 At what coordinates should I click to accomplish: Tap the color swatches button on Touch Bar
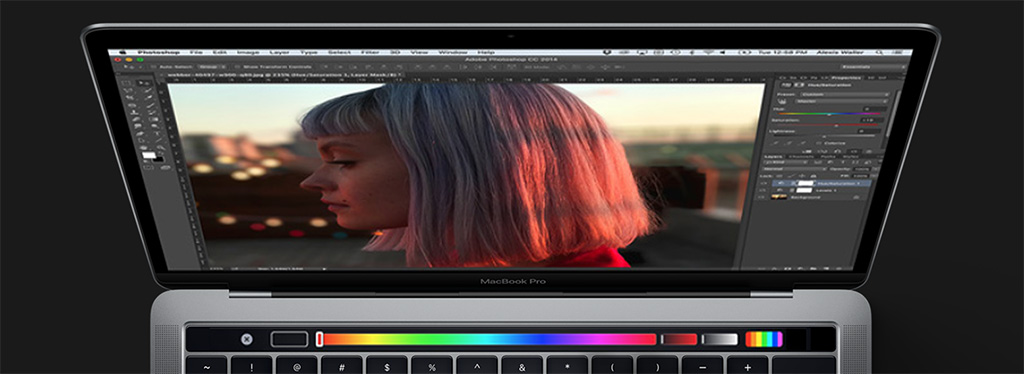(763, 339)
